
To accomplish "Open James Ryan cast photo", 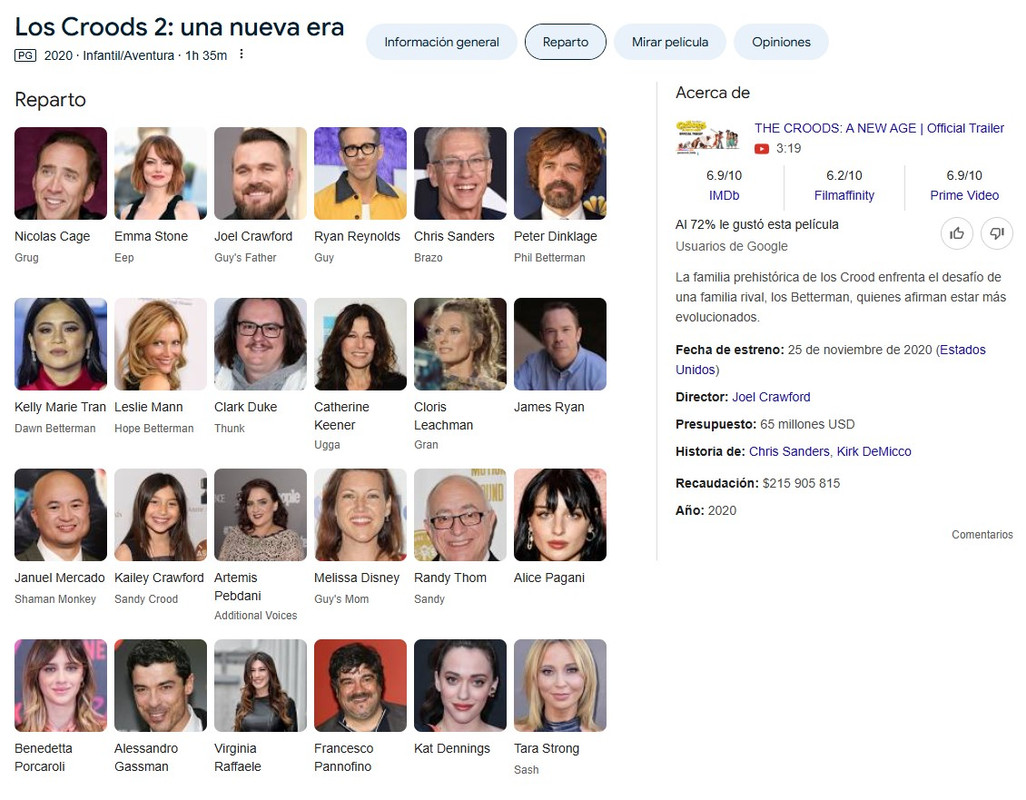I will (560, 344).
